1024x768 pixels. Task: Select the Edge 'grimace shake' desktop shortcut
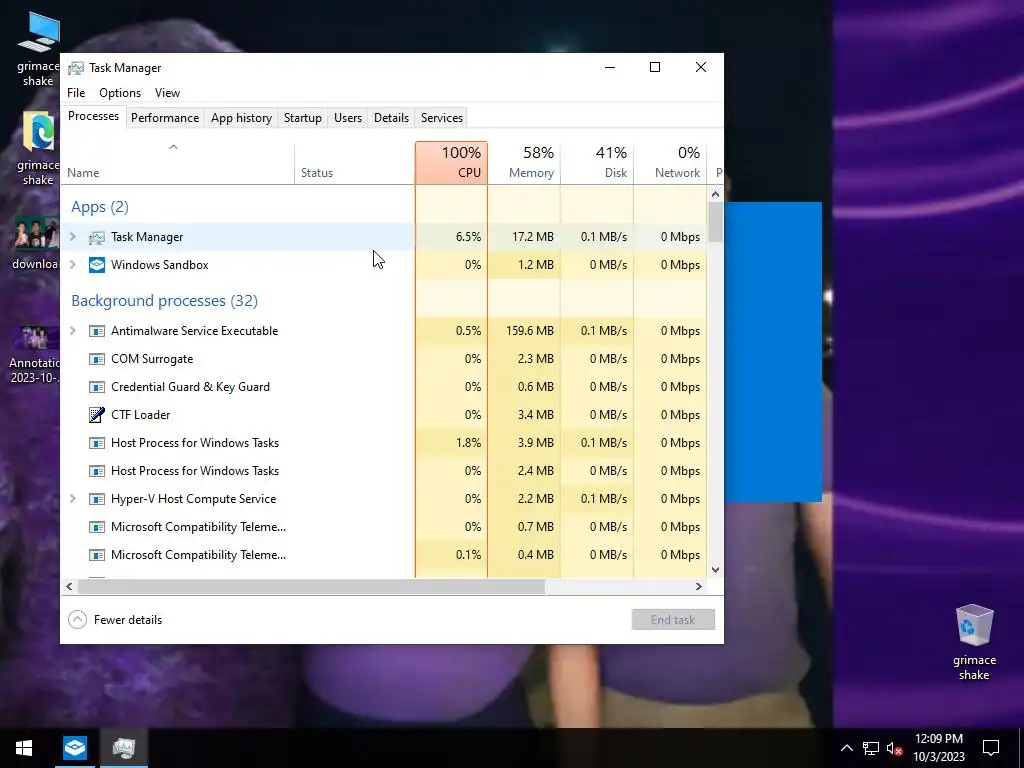(x=38, y=149)
